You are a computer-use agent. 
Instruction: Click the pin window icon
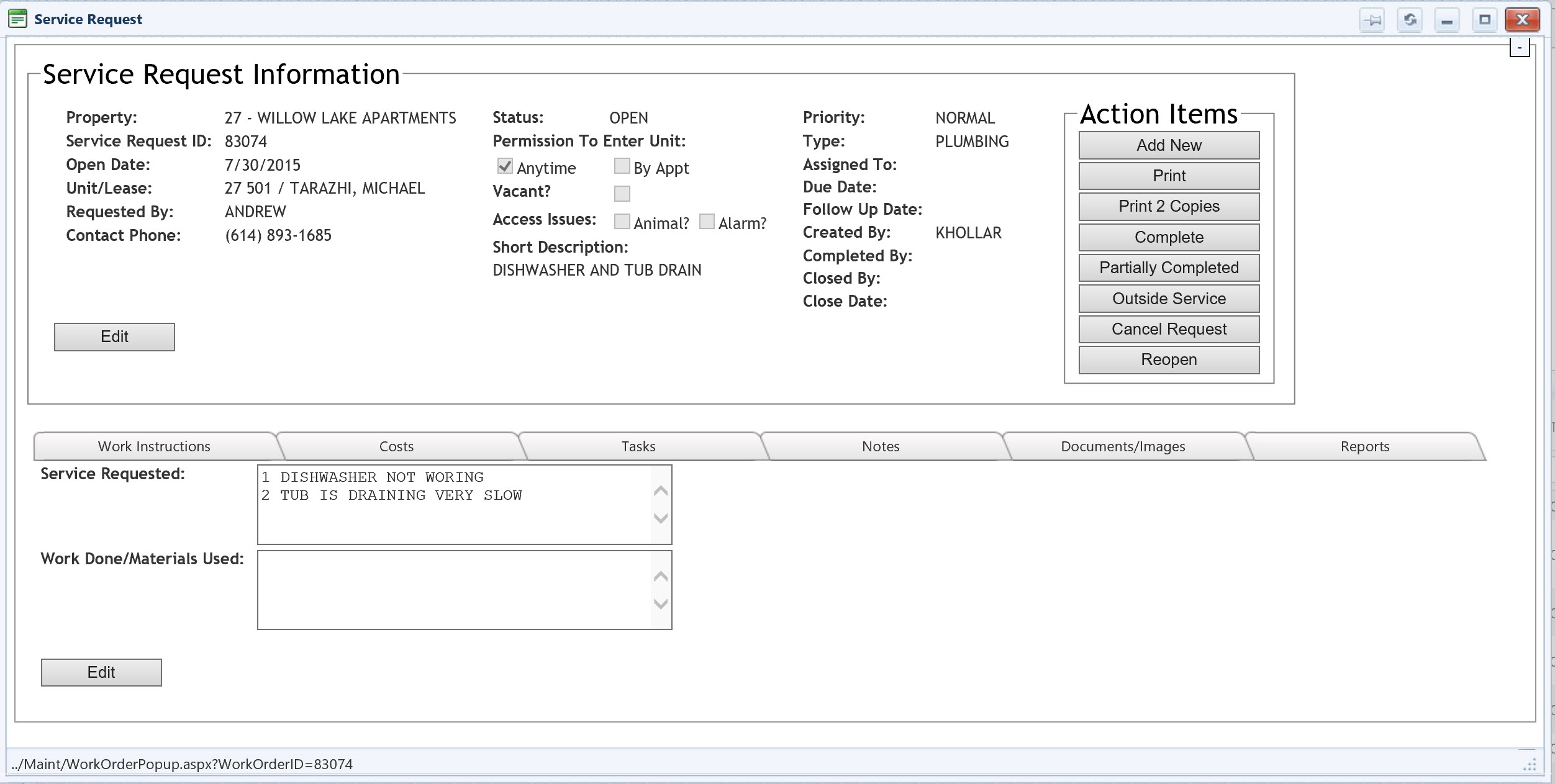(1372, 20)
